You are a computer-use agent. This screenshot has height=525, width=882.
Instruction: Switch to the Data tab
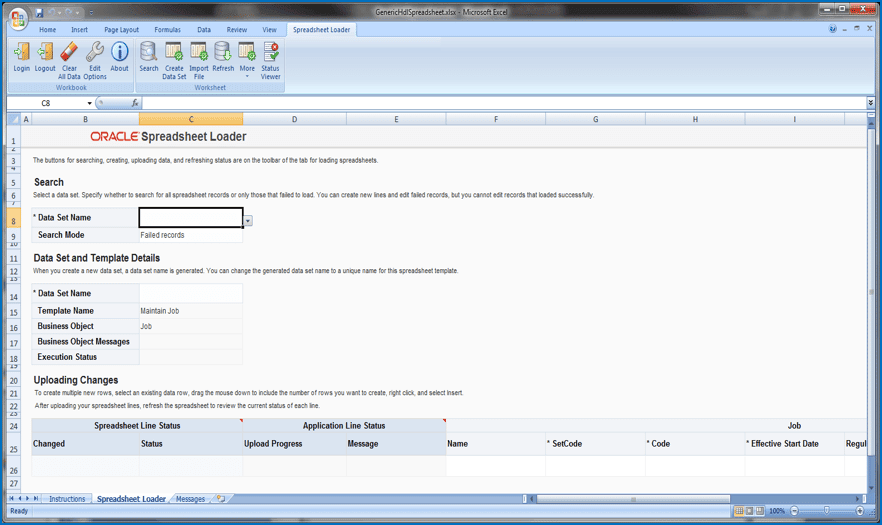[204, 30]
